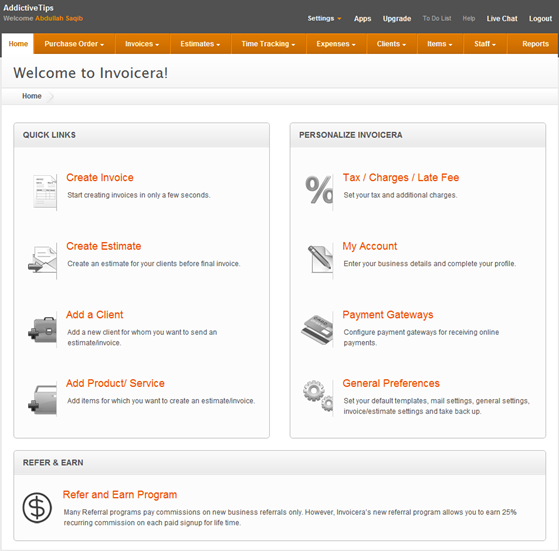559x551 pixels.
Task: Click the Home breadcrumb item
Action: click(x=32, y=96)
